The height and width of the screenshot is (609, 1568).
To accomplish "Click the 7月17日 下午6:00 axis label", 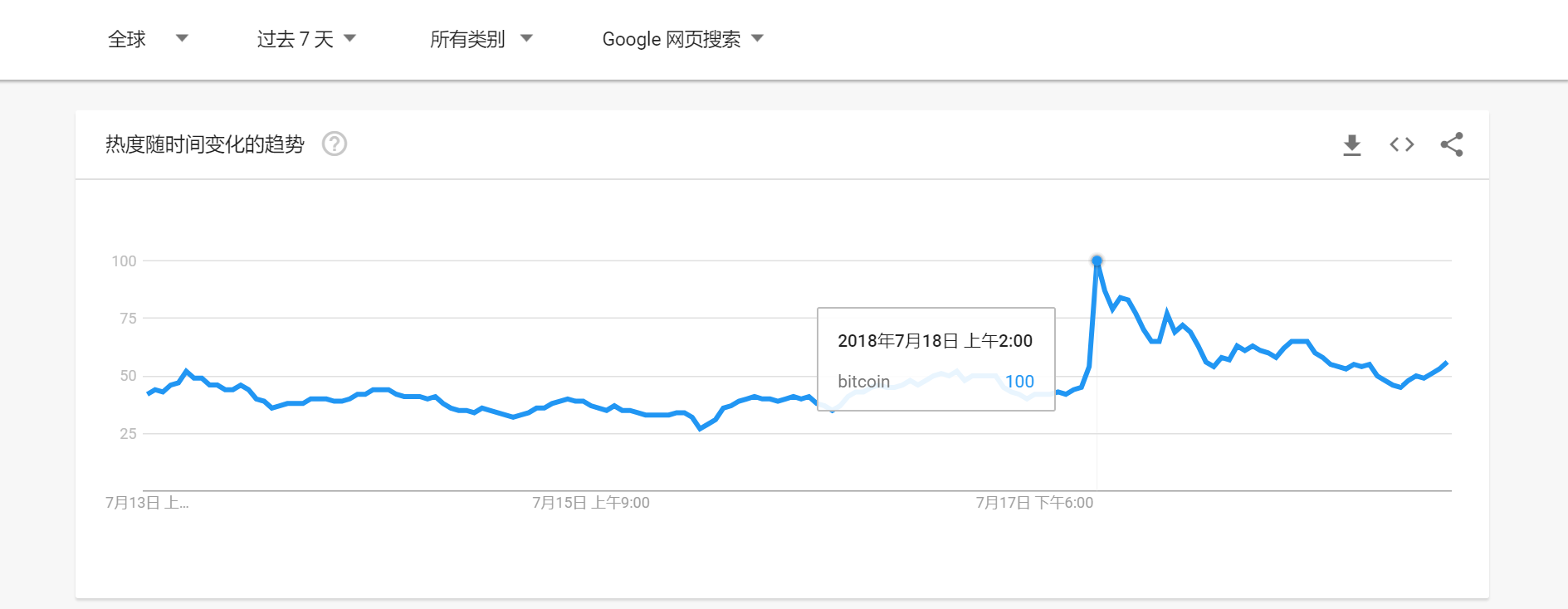I will click(1034, 503).
